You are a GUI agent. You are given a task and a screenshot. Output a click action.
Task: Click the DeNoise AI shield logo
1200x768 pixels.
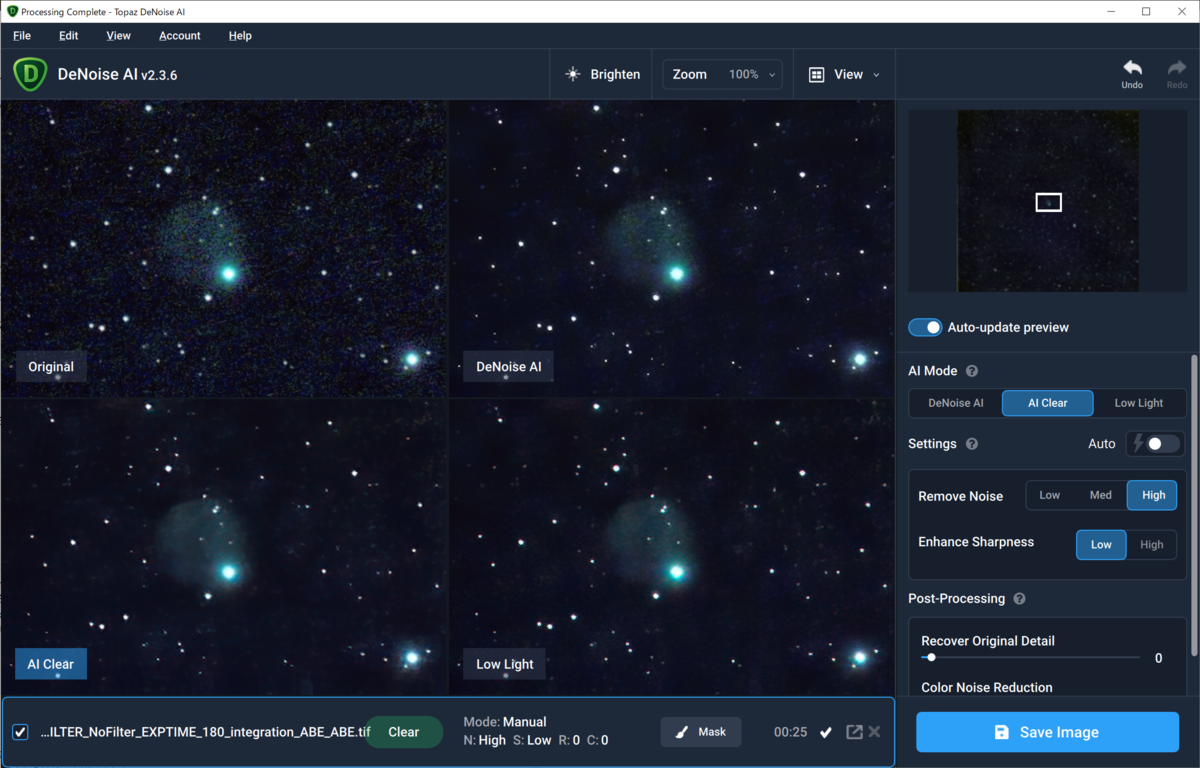[x=30, y=74]
